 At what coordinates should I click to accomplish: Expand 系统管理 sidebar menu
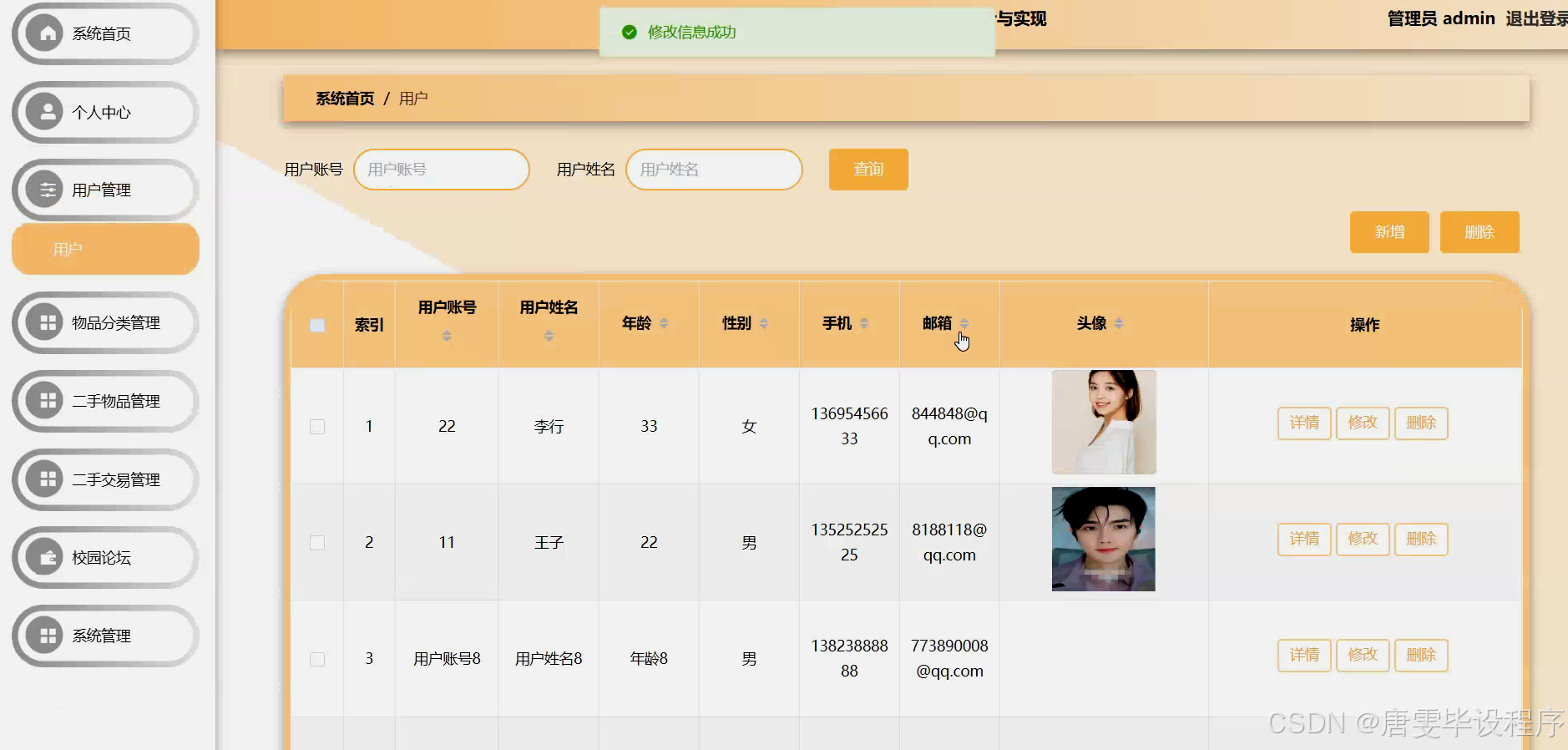105,636
